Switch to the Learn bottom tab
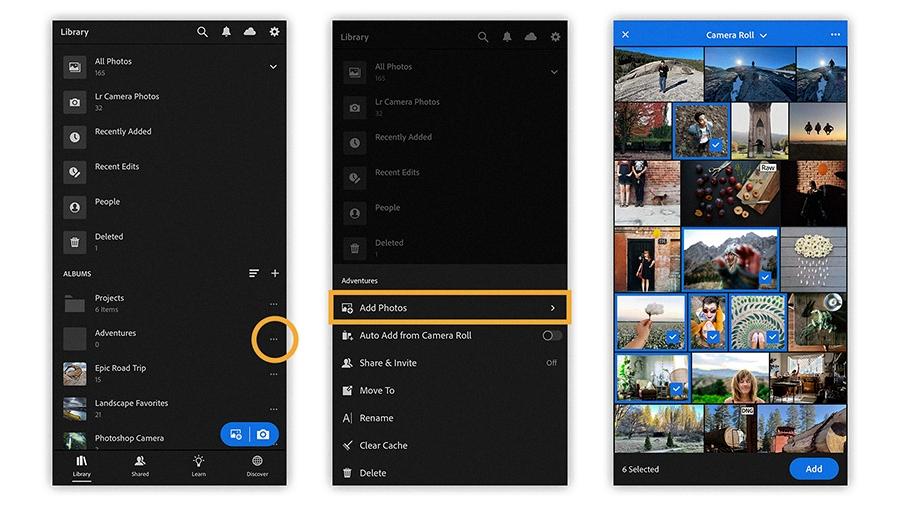The height and width of the screenshot is (506, 900). pyautogui.click(x=199, y=466)
